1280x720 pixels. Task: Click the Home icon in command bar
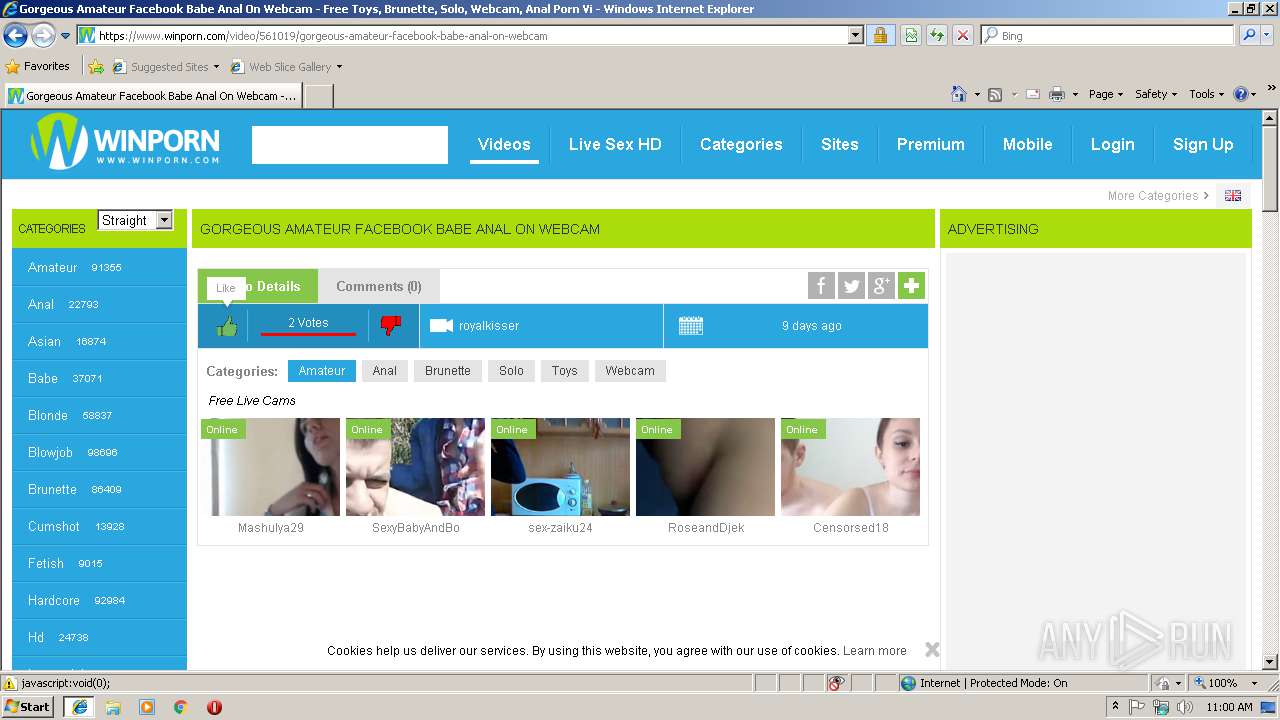pos(958,94)
